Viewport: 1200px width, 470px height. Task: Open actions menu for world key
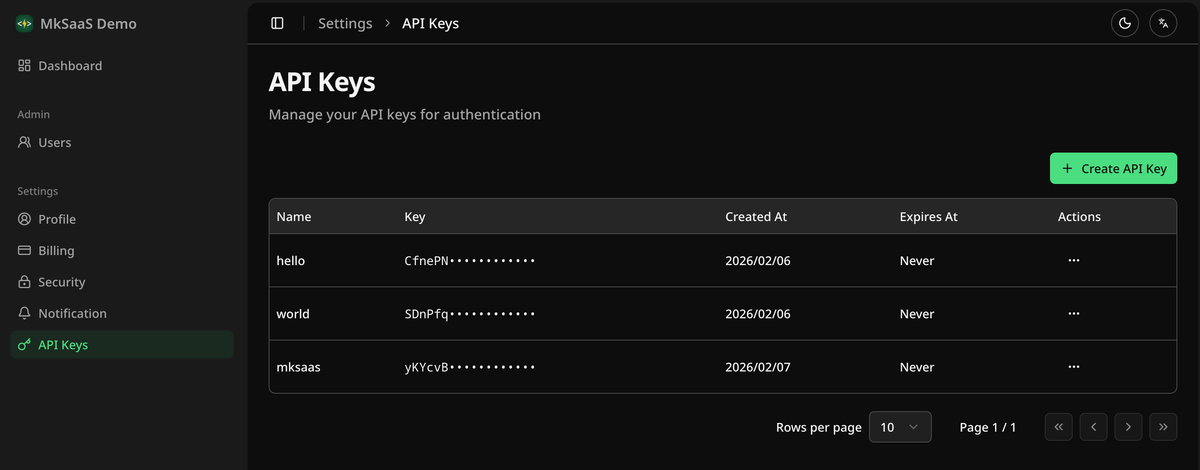point(1073,313)
